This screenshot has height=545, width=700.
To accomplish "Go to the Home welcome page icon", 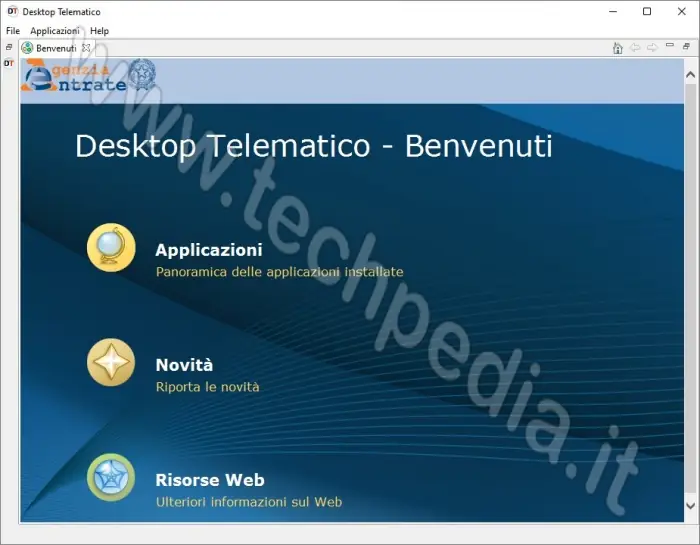I will (618, 48).
